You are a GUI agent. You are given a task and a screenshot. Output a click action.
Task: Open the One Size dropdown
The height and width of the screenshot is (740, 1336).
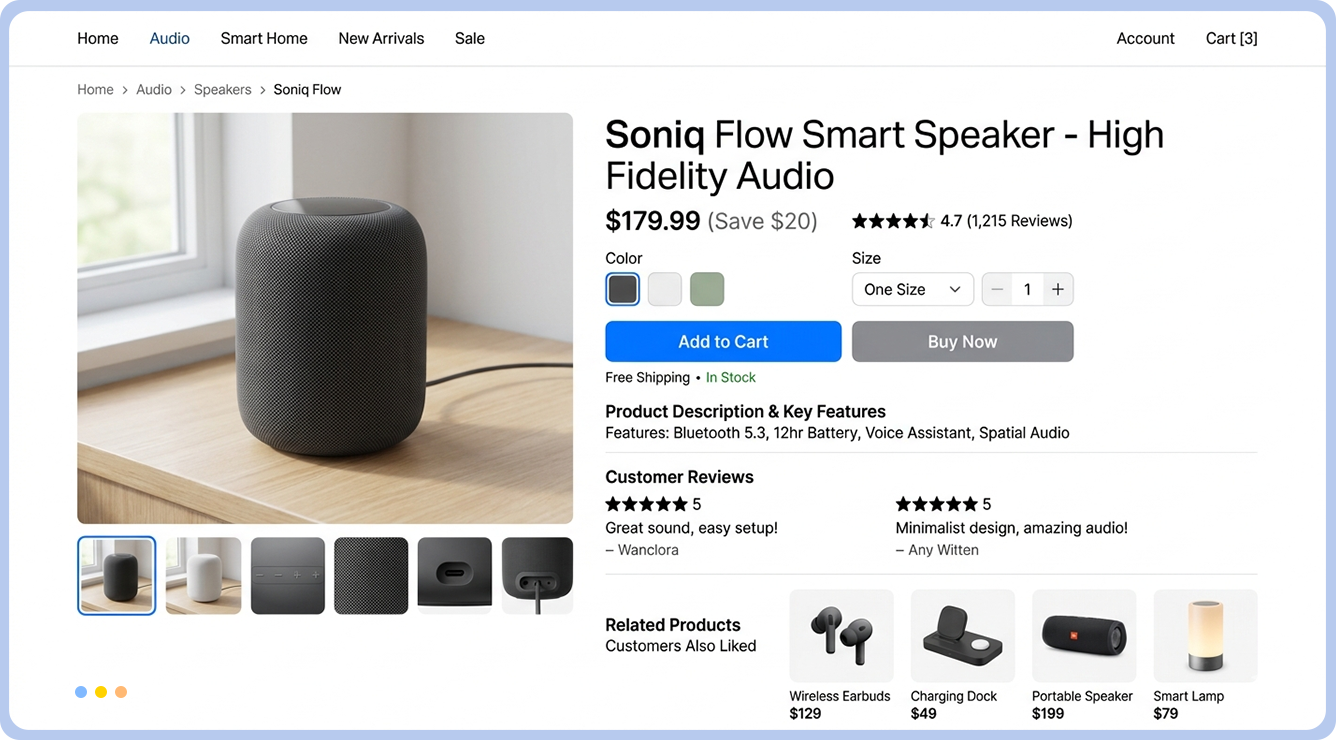[x=912, y=289]
